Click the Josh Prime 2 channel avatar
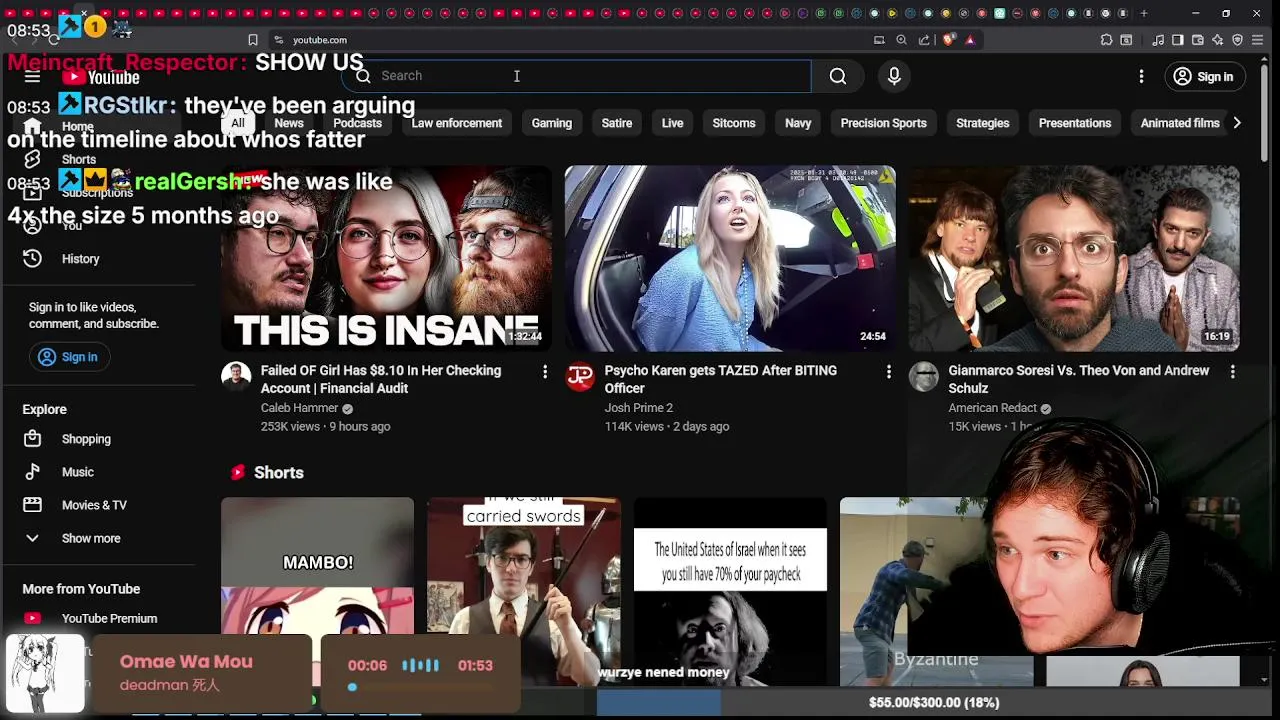 point(580,377)
